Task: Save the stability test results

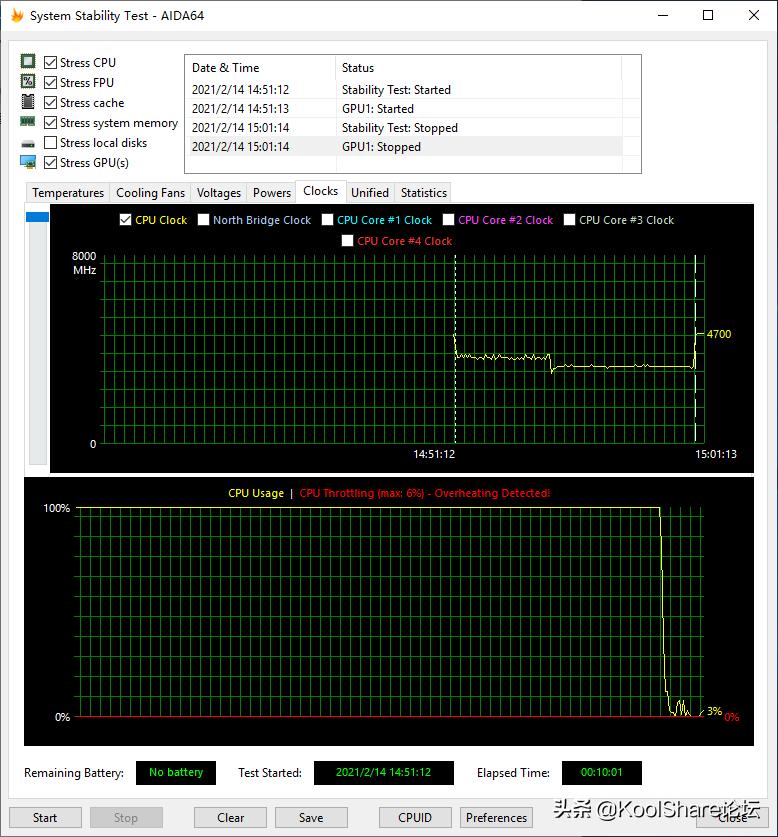Action: point(311,818)
